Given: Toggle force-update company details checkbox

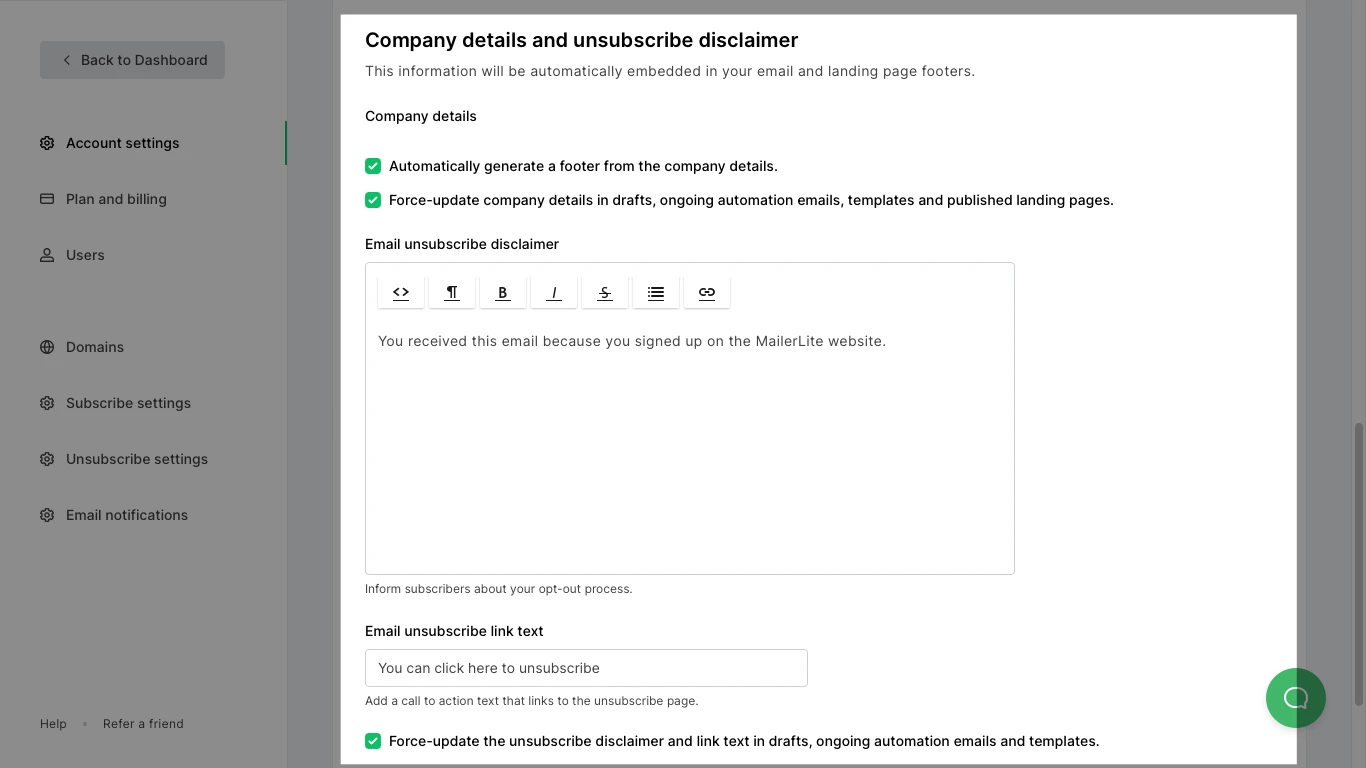Looking at the screenshot, I should point(373,200).
